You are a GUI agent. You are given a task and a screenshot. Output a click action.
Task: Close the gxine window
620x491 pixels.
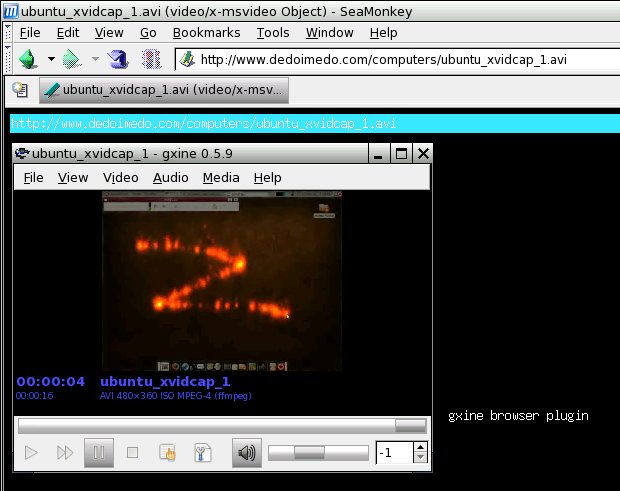click(x=423, y=154)
